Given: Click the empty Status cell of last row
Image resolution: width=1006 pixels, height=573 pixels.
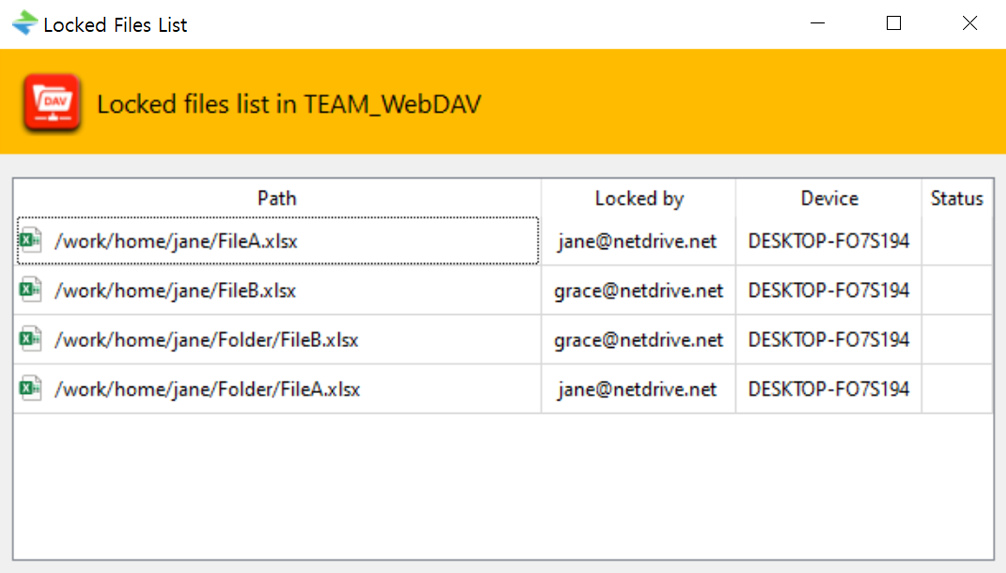Looking at the screenshot, I should pos(956,389).
